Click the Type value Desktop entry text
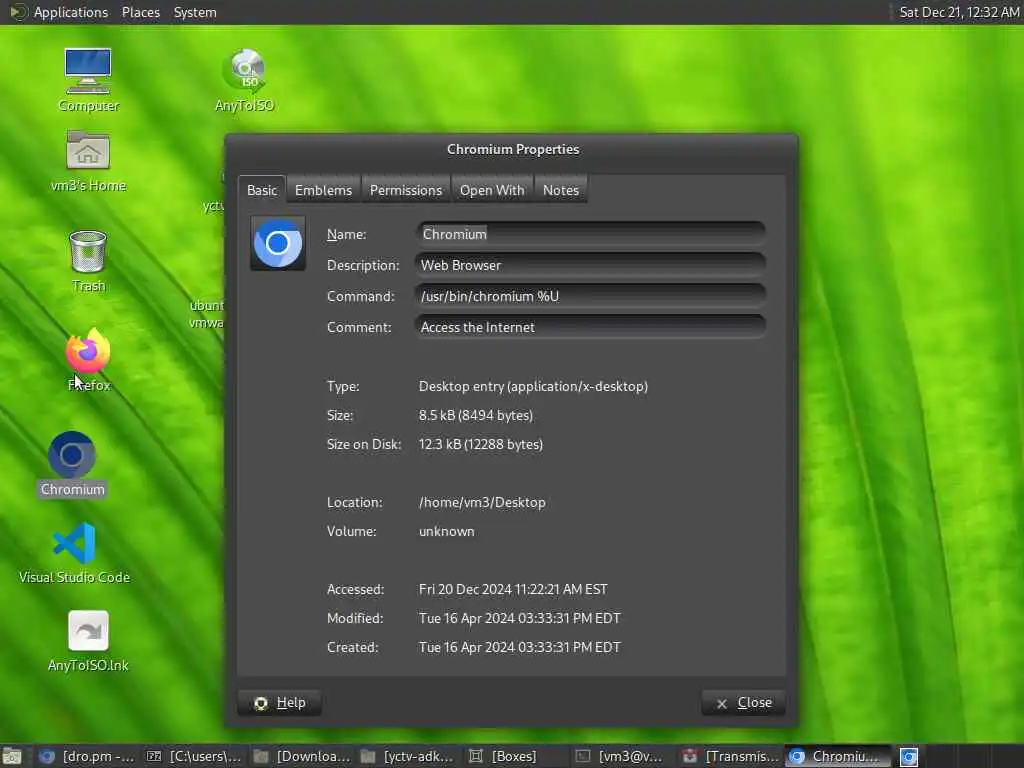The image size is (1024, 768). point(534,386)
